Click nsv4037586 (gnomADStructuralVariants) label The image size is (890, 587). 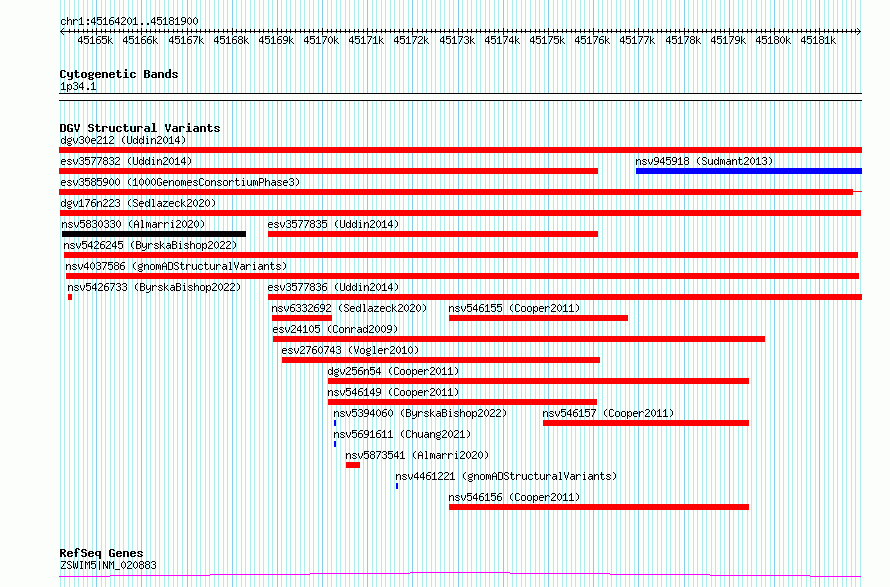[176, 266]
